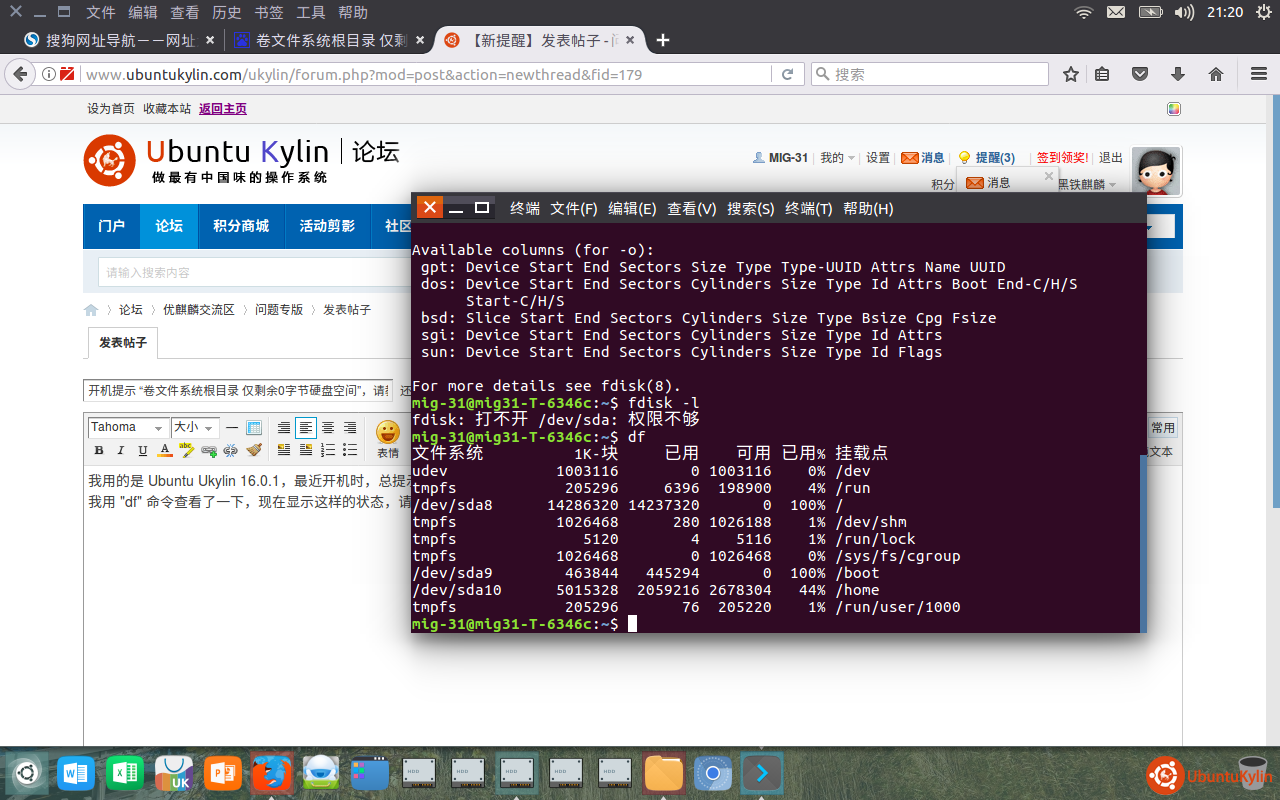This screenshot has height=800, width=1280.
Task: Open the 论坛 forum nav tab
Action: 169,226
